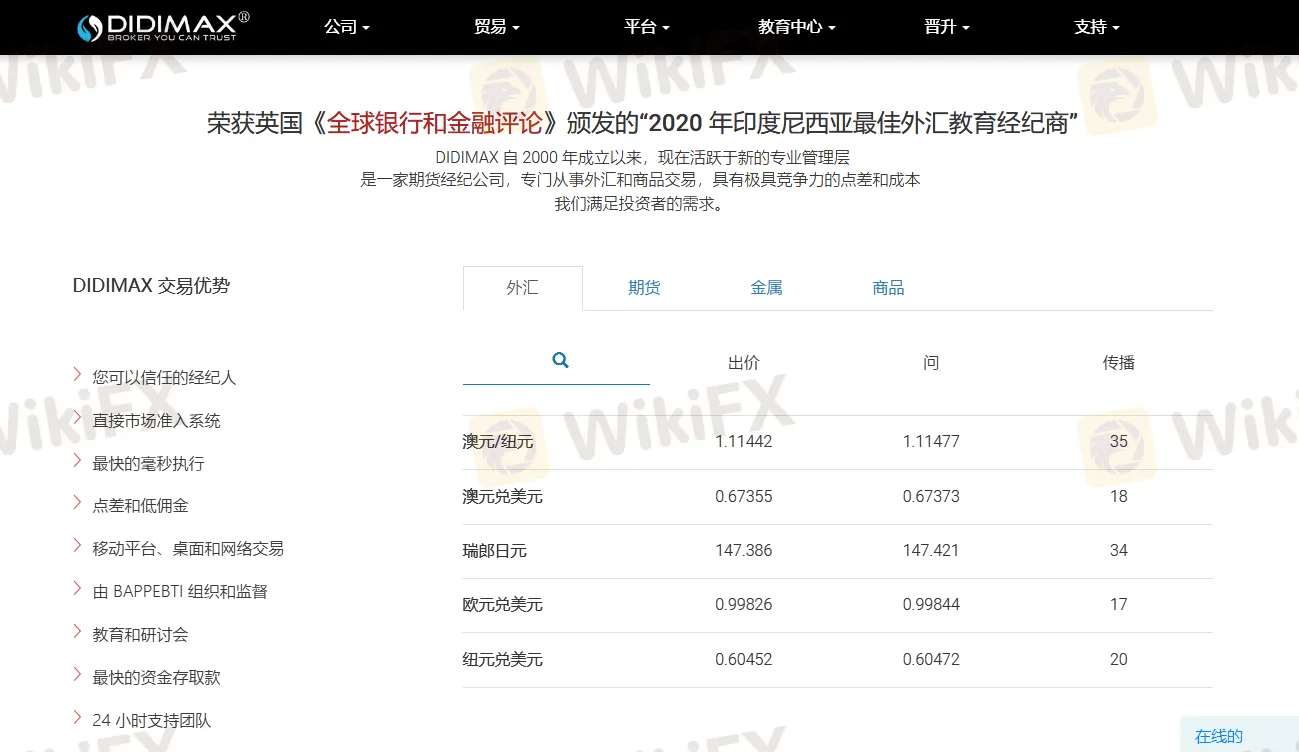
Task: Select the 外汇 tab
Action: click(x=522, y=288)
